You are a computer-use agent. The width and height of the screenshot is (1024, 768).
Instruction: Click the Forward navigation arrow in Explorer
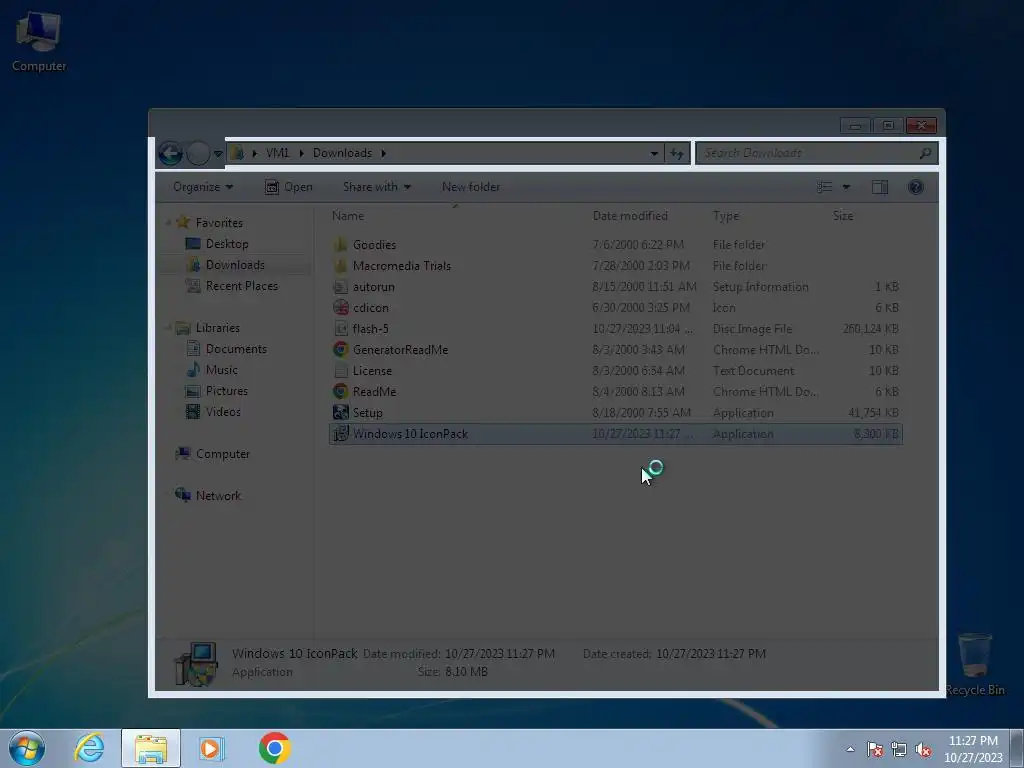point(198,153)
